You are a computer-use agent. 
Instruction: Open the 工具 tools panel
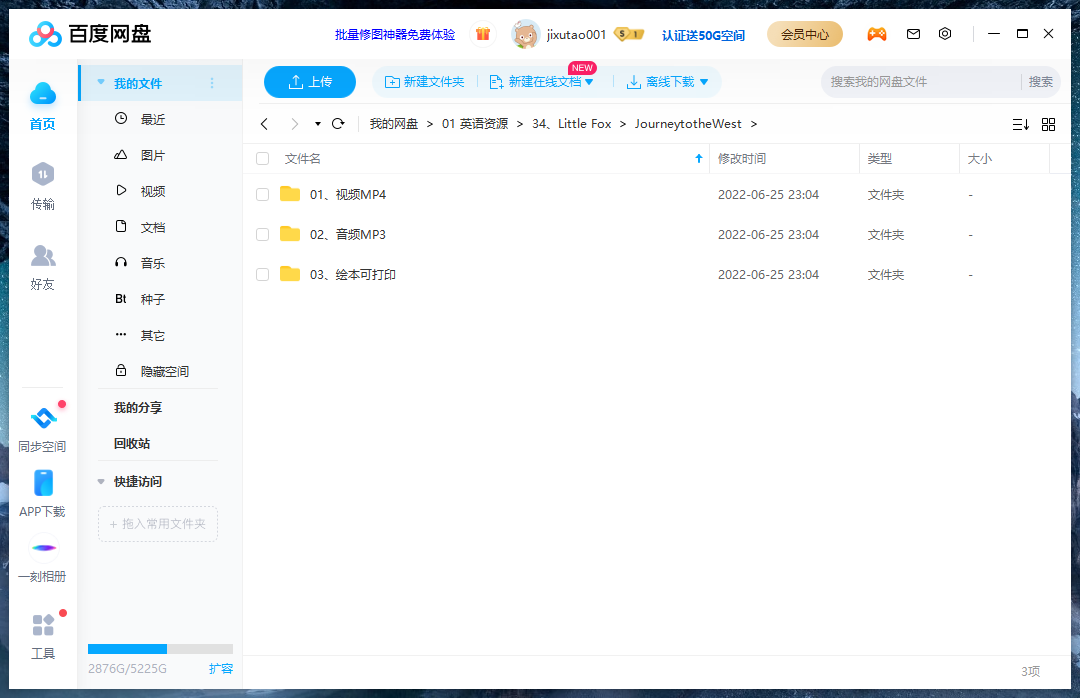[43, 636]
